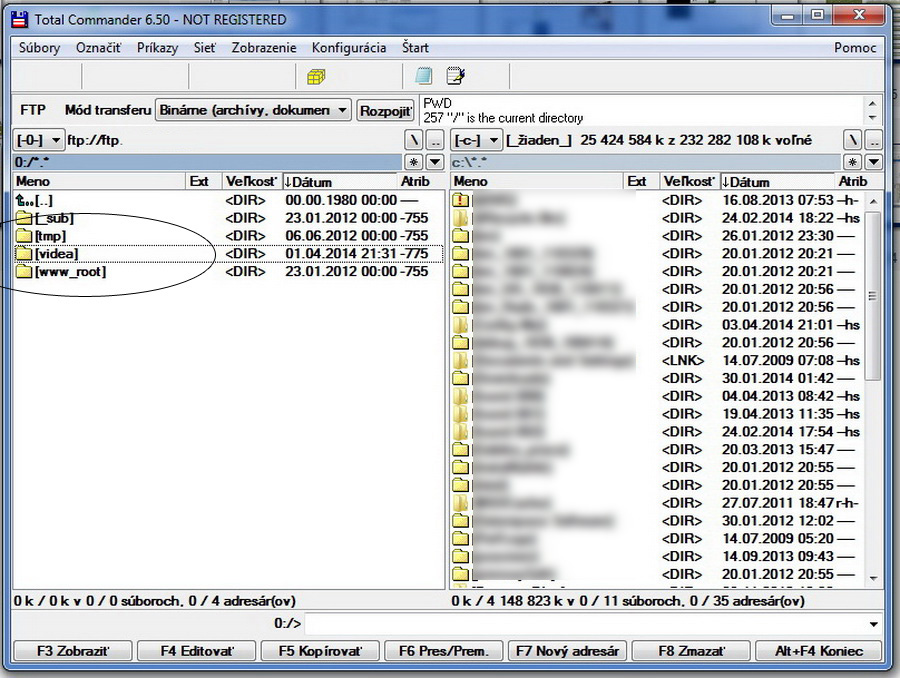Select the [_sub] directory name

pos(54,218)
